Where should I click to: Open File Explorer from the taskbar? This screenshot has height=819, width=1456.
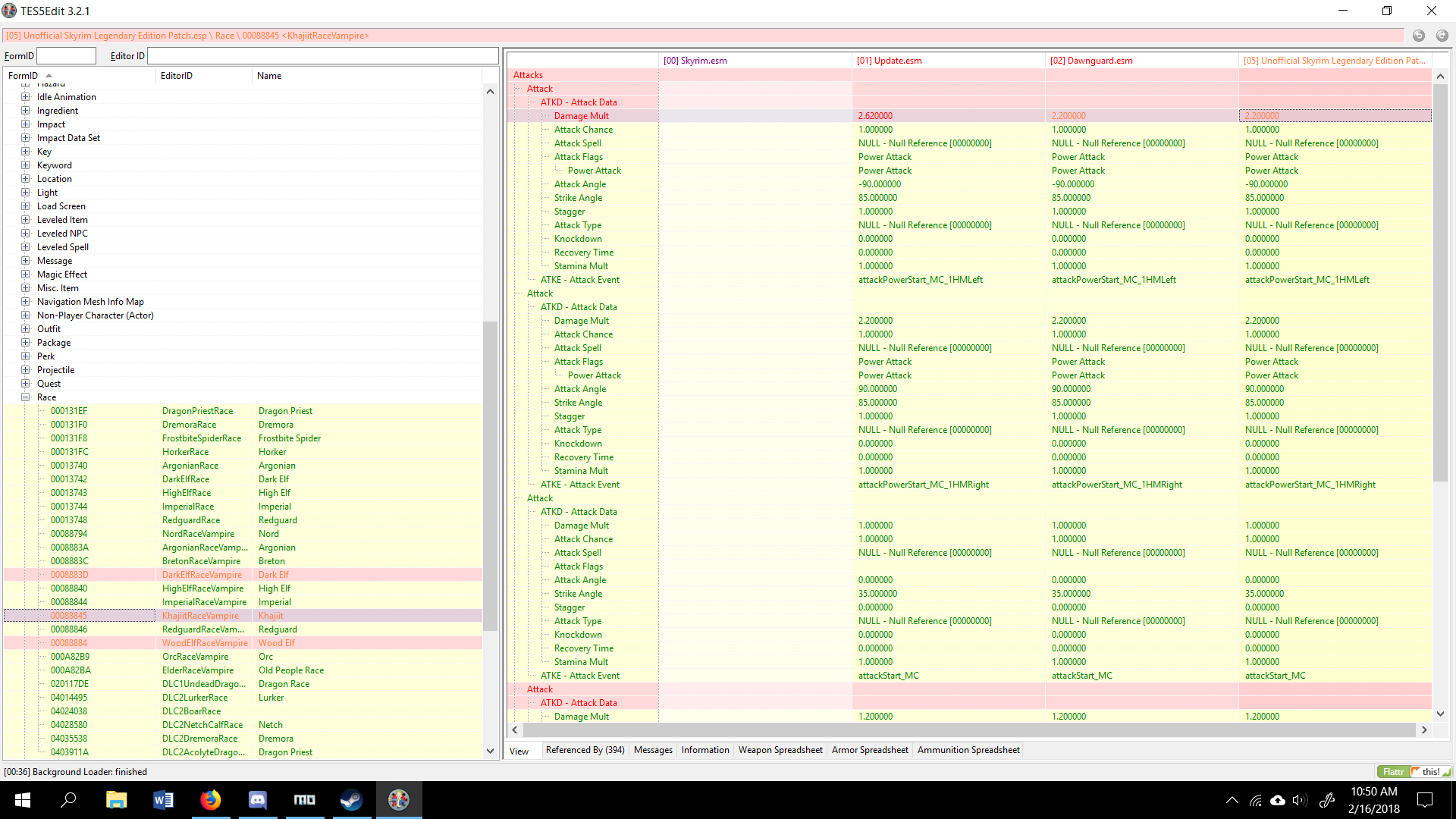pyautogui.click(x=116, y=800)
